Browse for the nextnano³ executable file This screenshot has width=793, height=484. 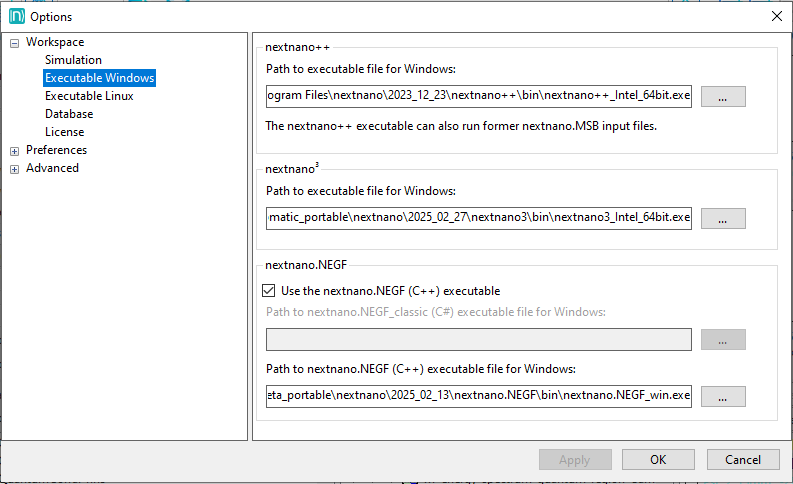(x=723, y=218)
